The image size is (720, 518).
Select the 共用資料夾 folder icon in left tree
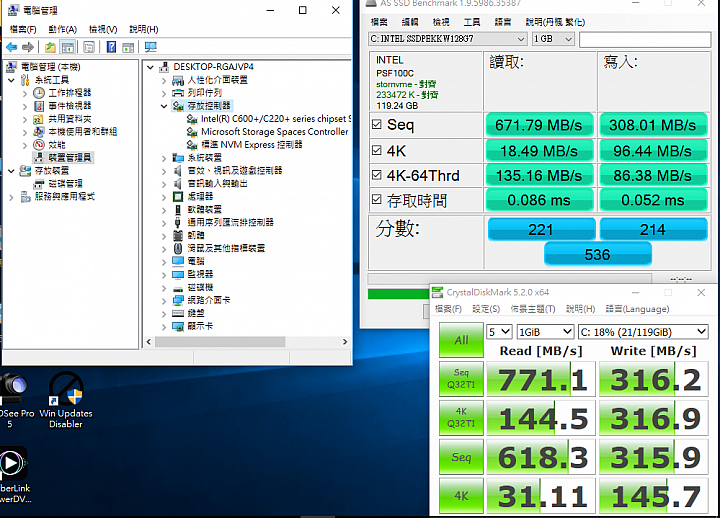[x=39, y=119]
